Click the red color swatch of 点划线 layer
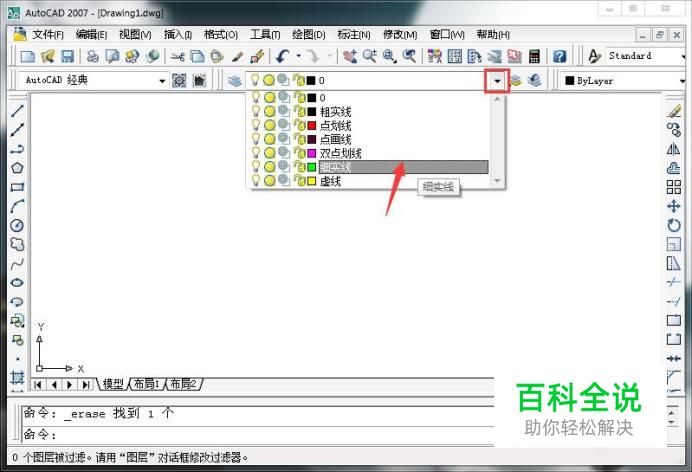Viewport: 692px width, 472px height. pyautogui.click(x=312, y=125)
